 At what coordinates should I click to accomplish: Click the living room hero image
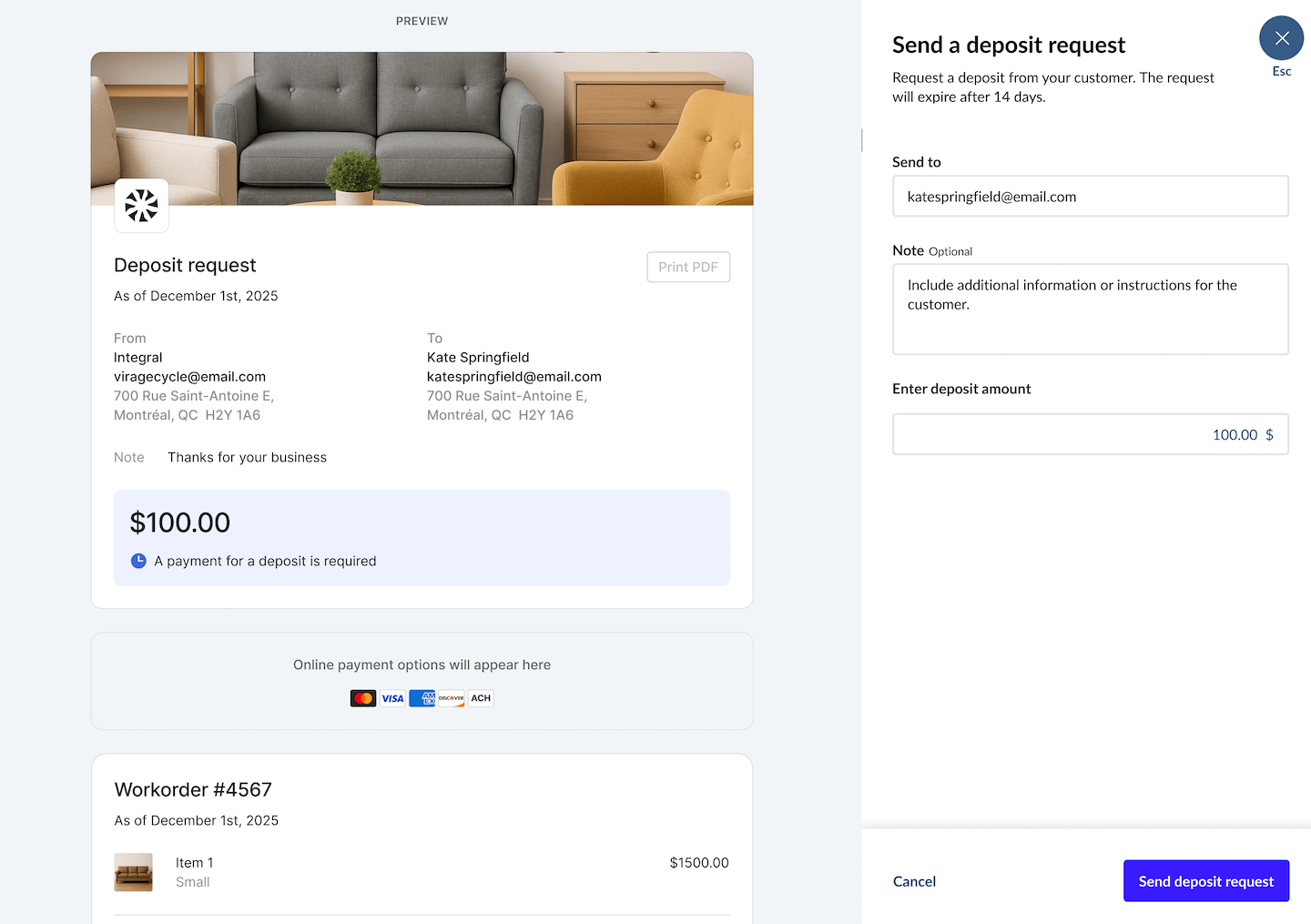pos(422,127)
